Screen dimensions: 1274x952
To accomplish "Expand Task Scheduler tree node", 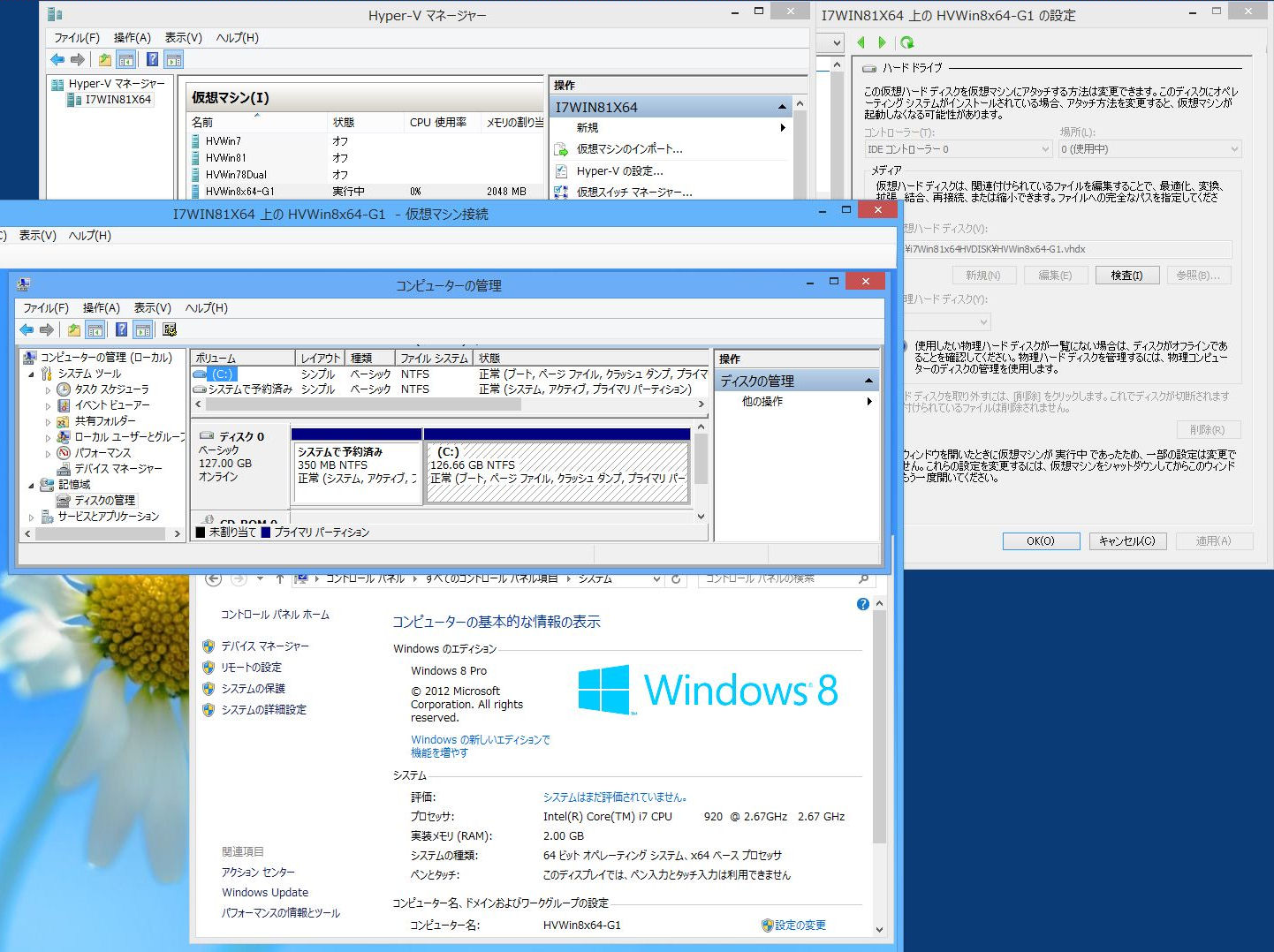I will (x=48, y=389).
